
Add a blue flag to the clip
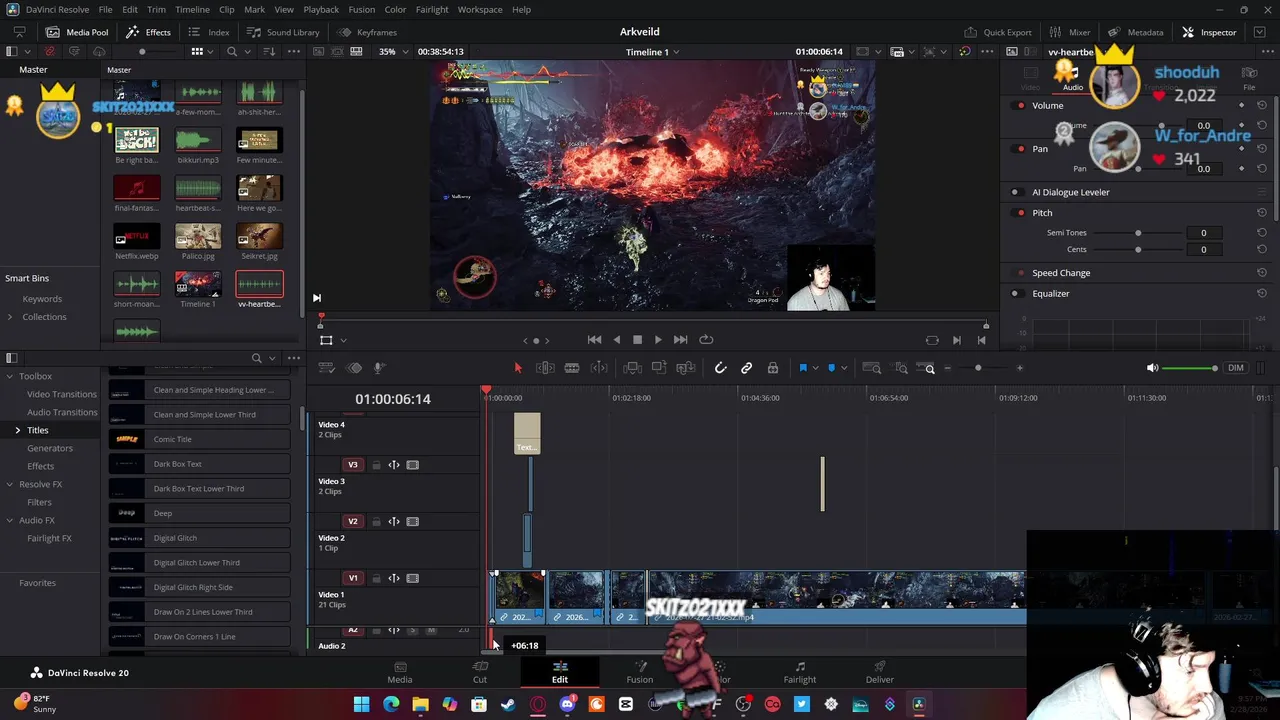tap(802, 368)
